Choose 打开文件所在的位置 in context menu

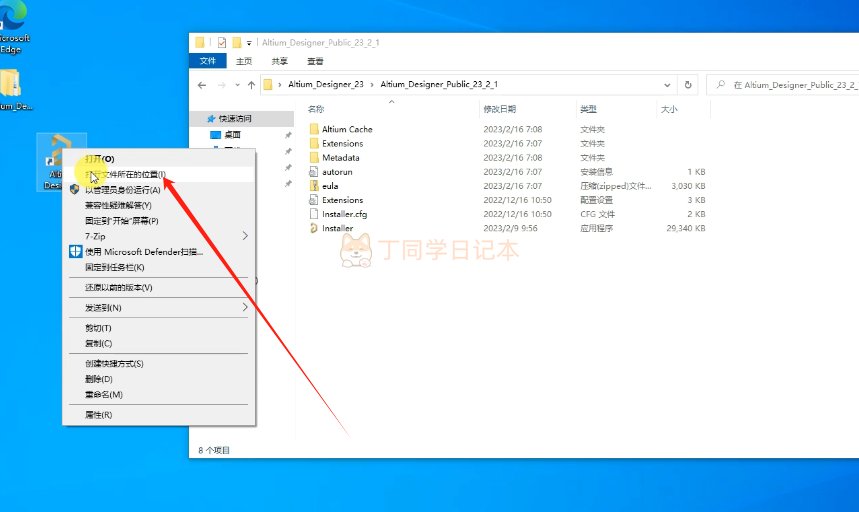point(159,174)
